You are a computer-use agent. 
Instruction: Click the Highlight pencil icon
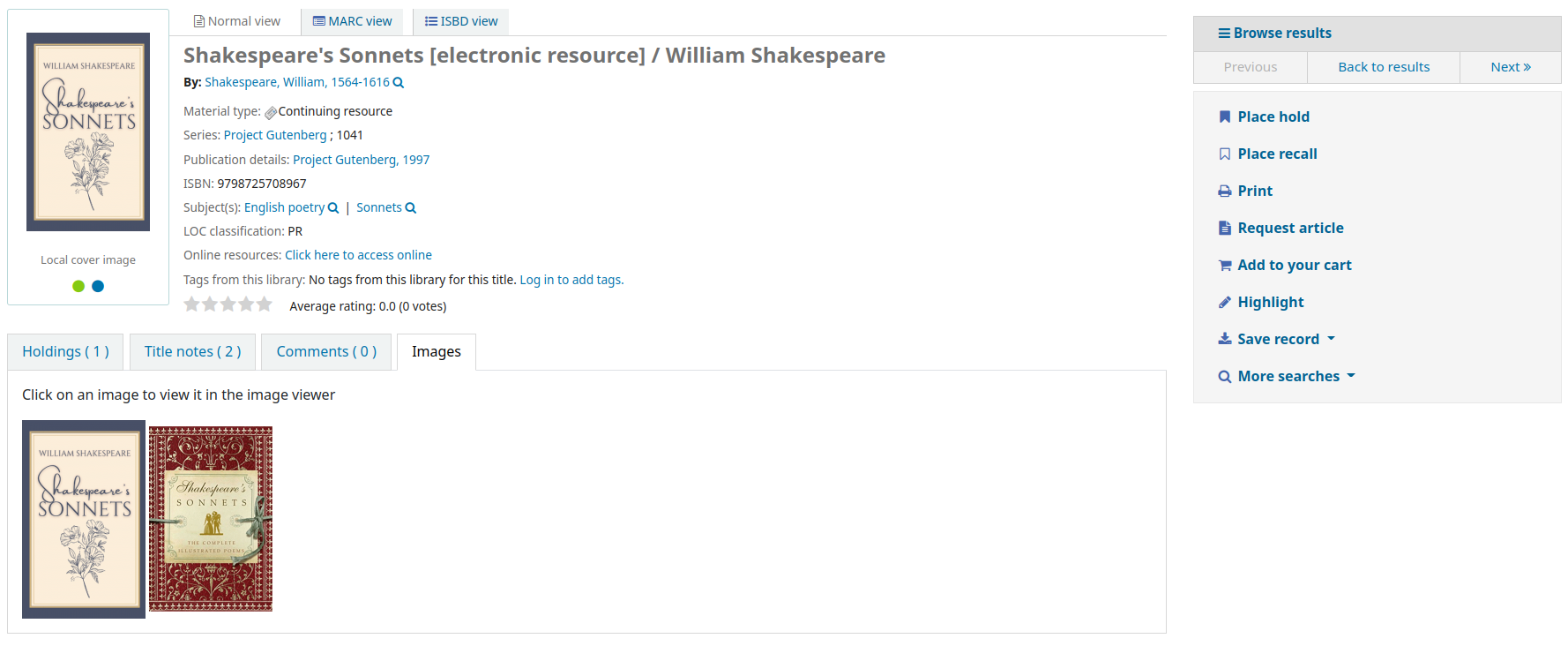pyautogui.click(x=1224, y=303)
